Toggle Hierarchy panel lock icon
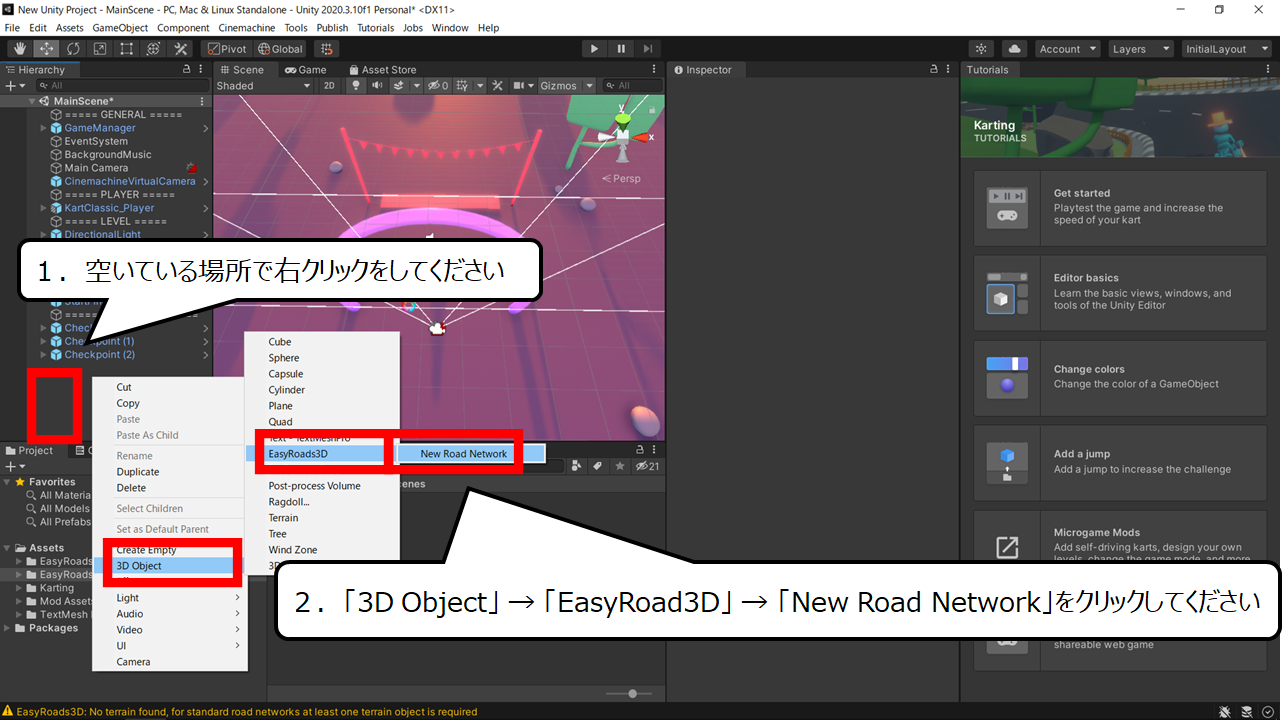The width and height of the screenshot is (1282, 720). pyautogui.click(x=186, y=70)
